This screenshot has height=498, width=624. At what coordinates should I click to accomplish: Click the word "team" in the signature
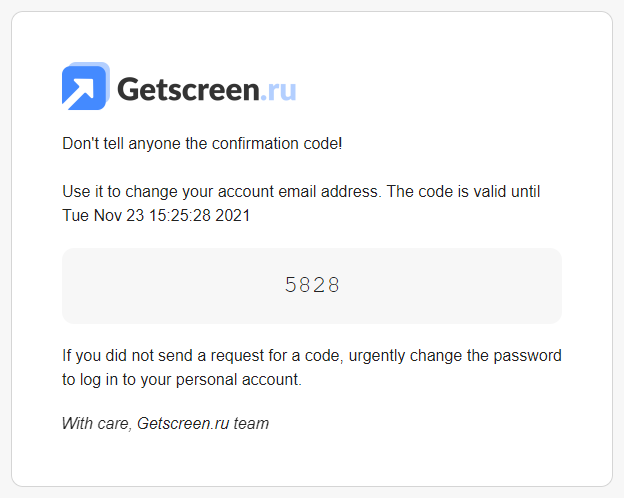click(x=251, y=423)
